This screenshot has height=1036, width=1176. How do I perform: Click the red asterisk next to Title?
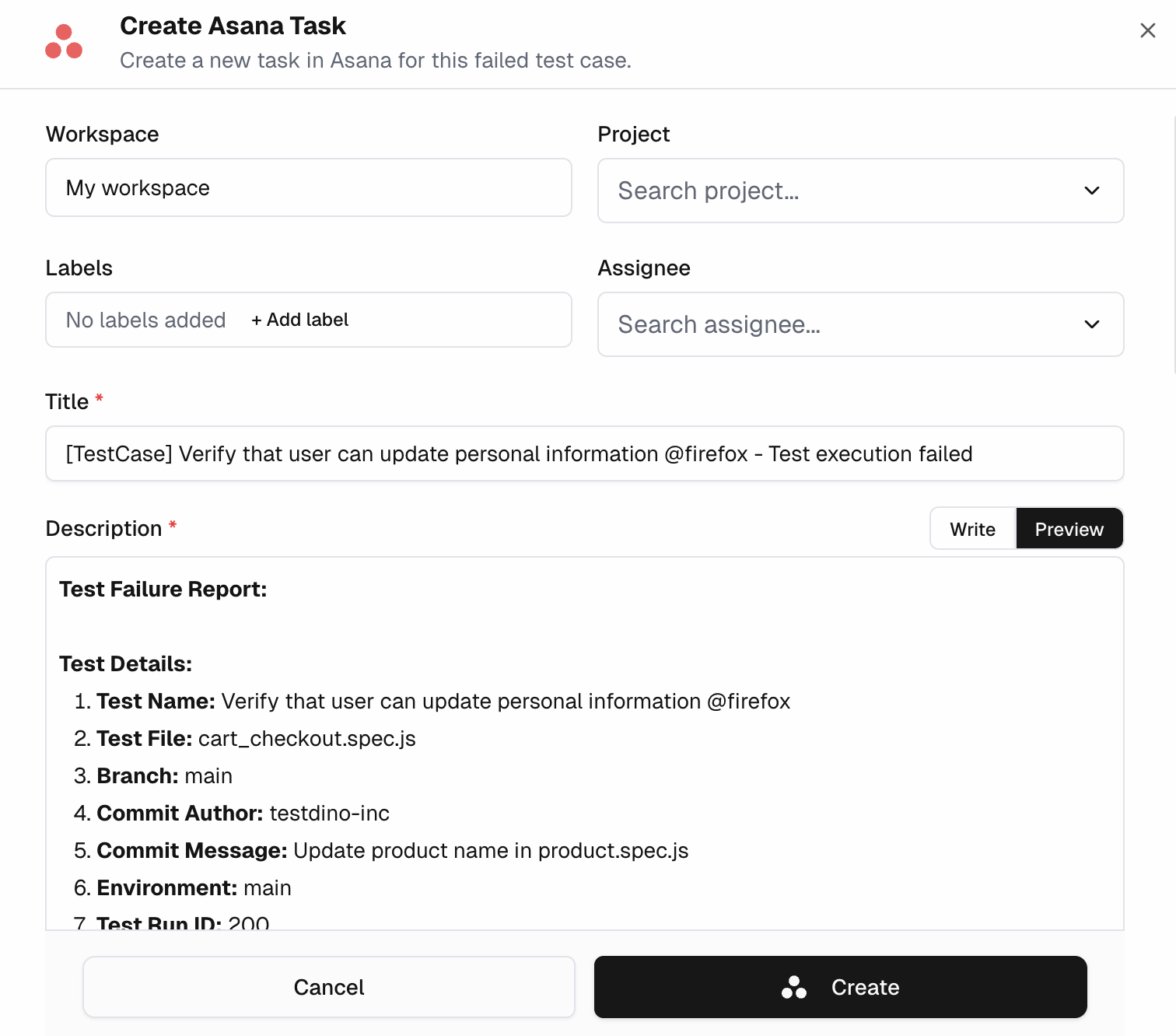[x=99, y=397]
